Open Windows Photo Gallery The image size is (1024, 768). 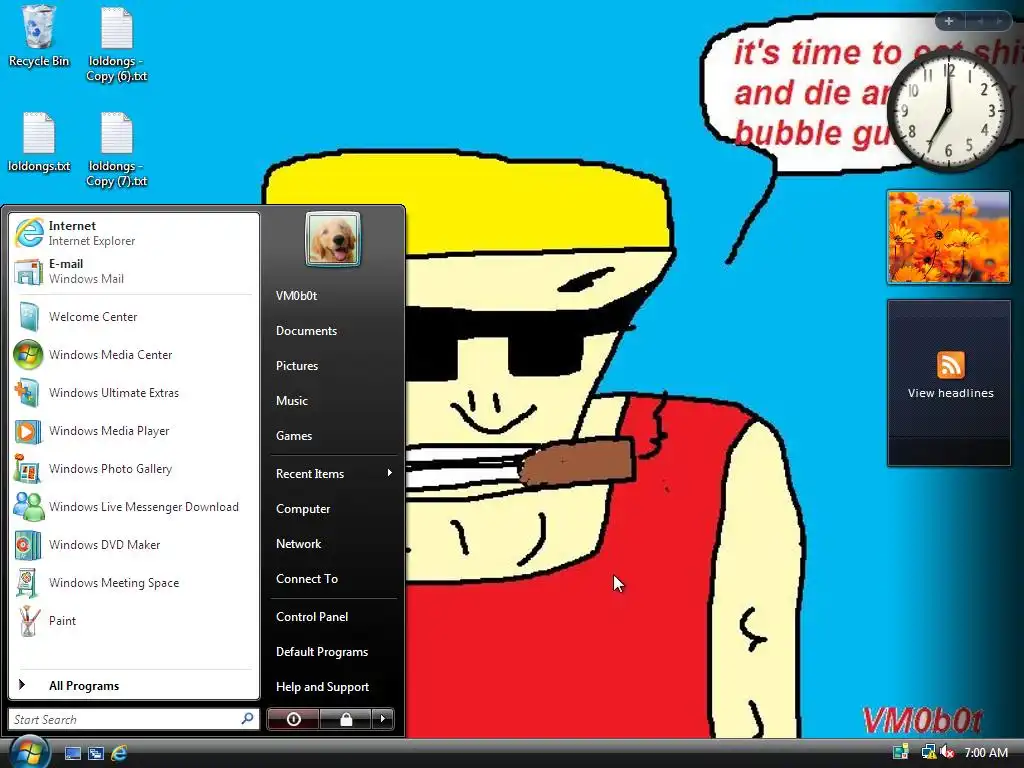click(134, 469)
